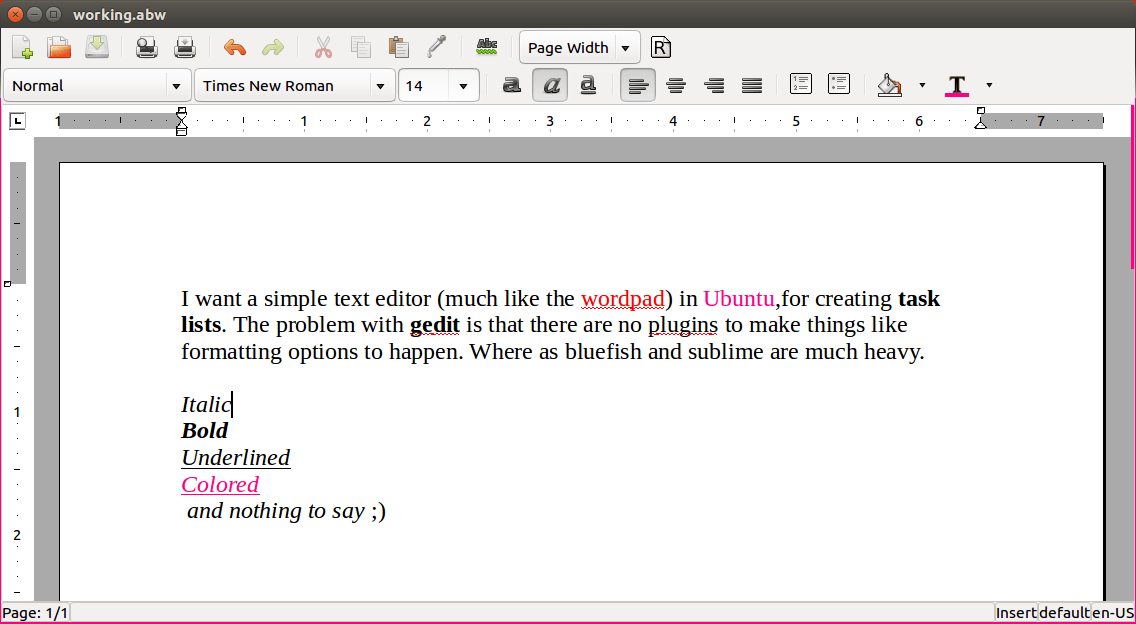This screenshot has width=1136, height=624.
Task: Open the highlight color dropdown arrow
Action: coord(922,86)
